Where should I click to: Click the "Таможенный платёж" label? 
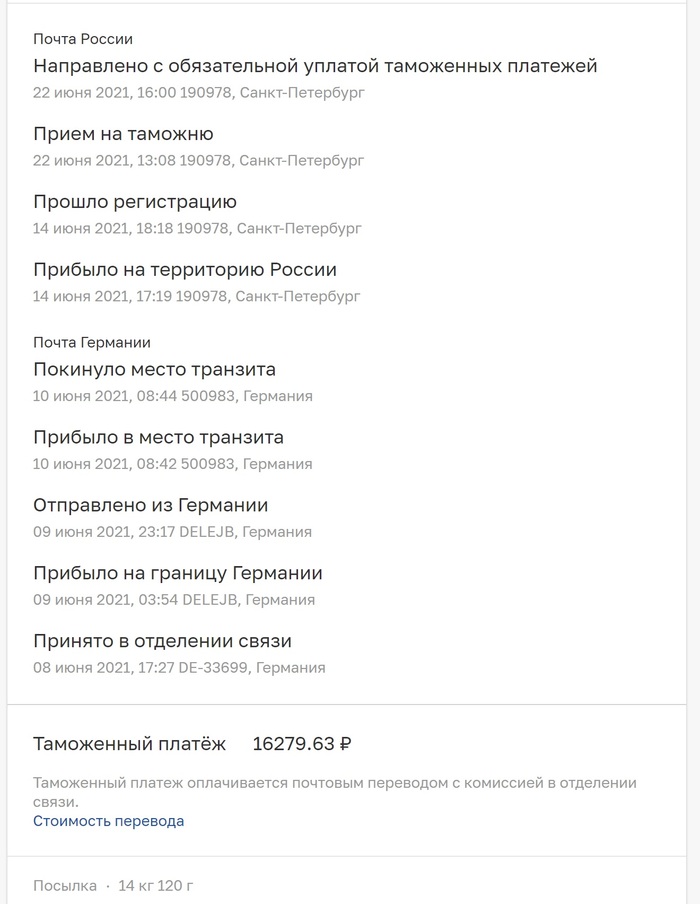(x=129, y=744)
